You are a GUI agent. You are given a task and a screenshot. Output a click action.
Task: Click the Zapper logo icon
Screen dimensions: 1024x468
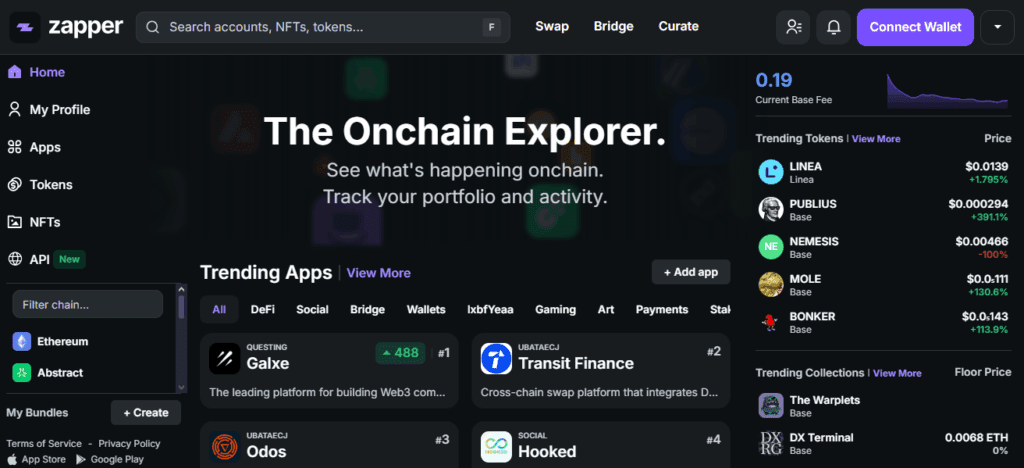pyautogui.click(x=25, y=27)
